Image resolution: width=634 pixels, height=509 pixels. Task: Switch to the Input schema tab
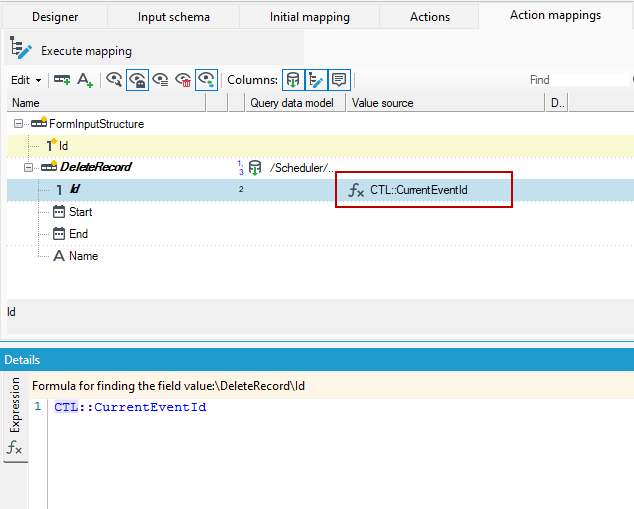pyautogui.click(x=173, y=17)
